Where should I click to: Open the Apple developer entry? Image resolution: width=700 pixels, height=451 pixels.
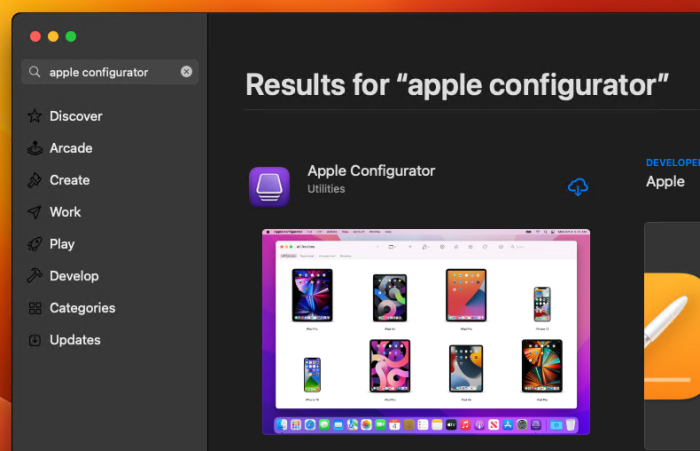coord(665,182)
